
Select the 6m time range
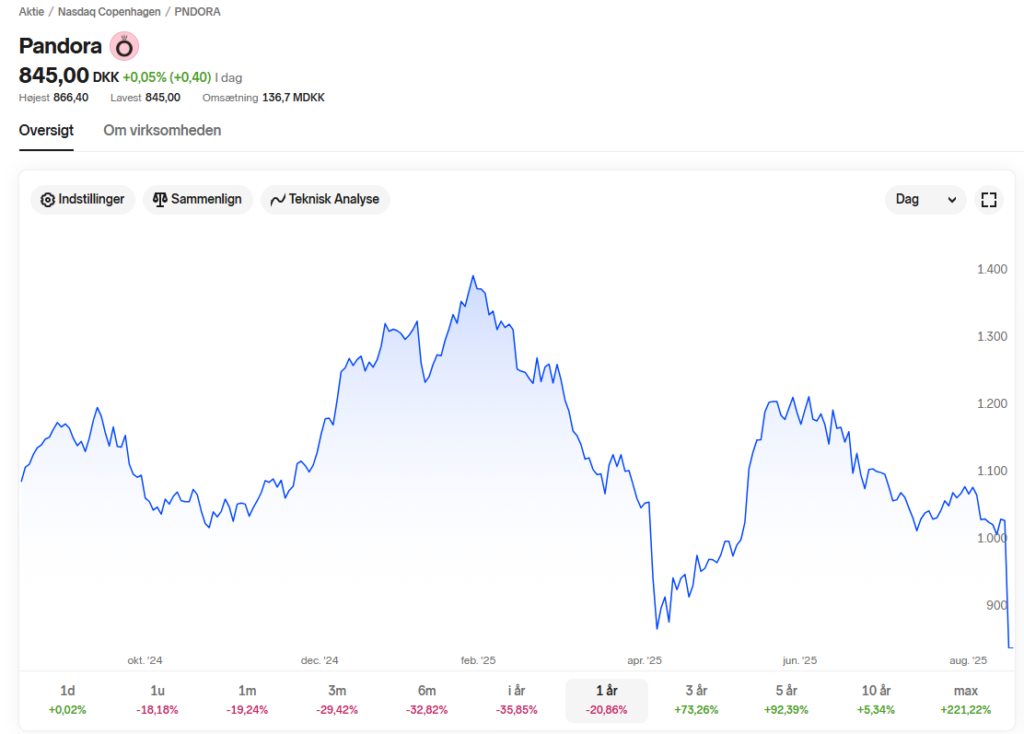427,700
